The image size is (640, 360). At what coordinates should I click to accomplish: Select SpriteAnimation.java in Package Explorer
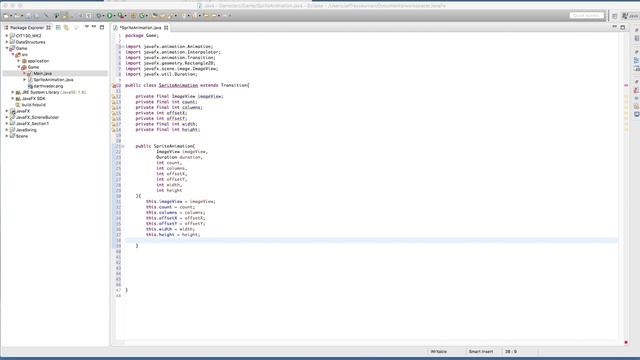(53, 80)
